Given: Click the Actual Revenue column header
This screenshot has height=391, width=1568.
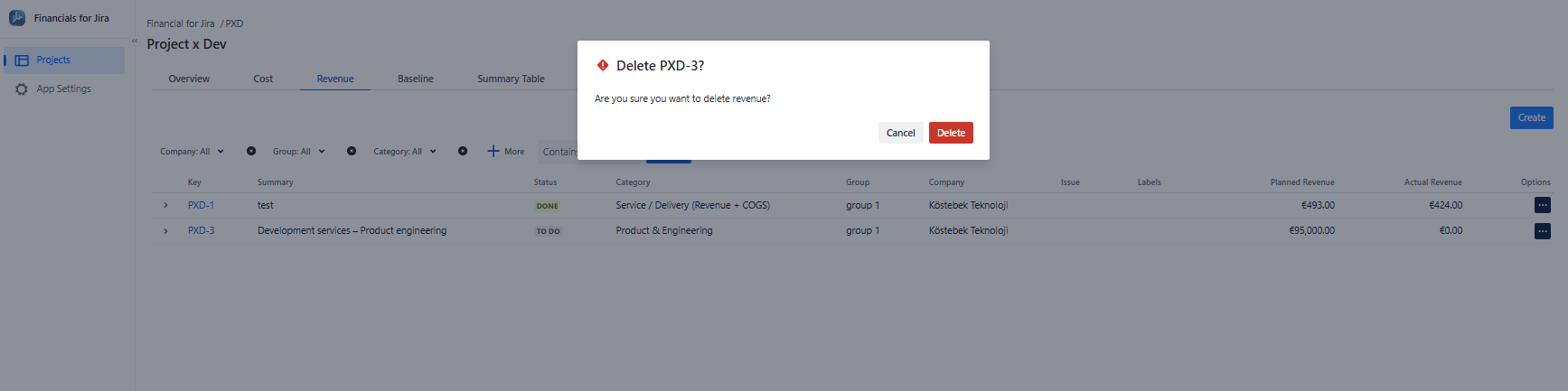Looking at the screenshot, I should point(1432,182).
